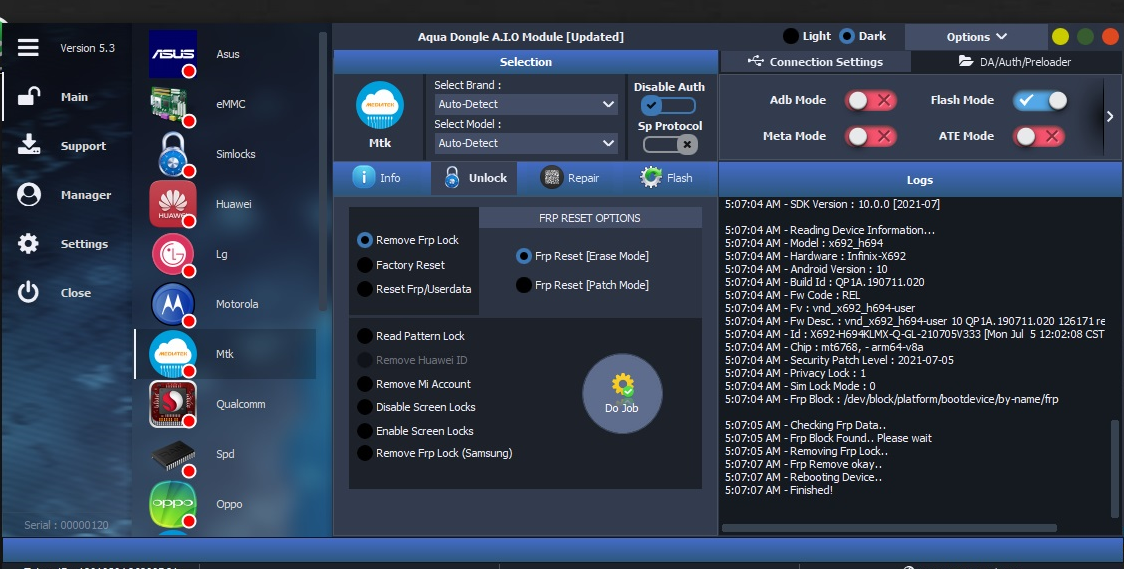Select the Lg brand icon

click(x=173, y=254)
